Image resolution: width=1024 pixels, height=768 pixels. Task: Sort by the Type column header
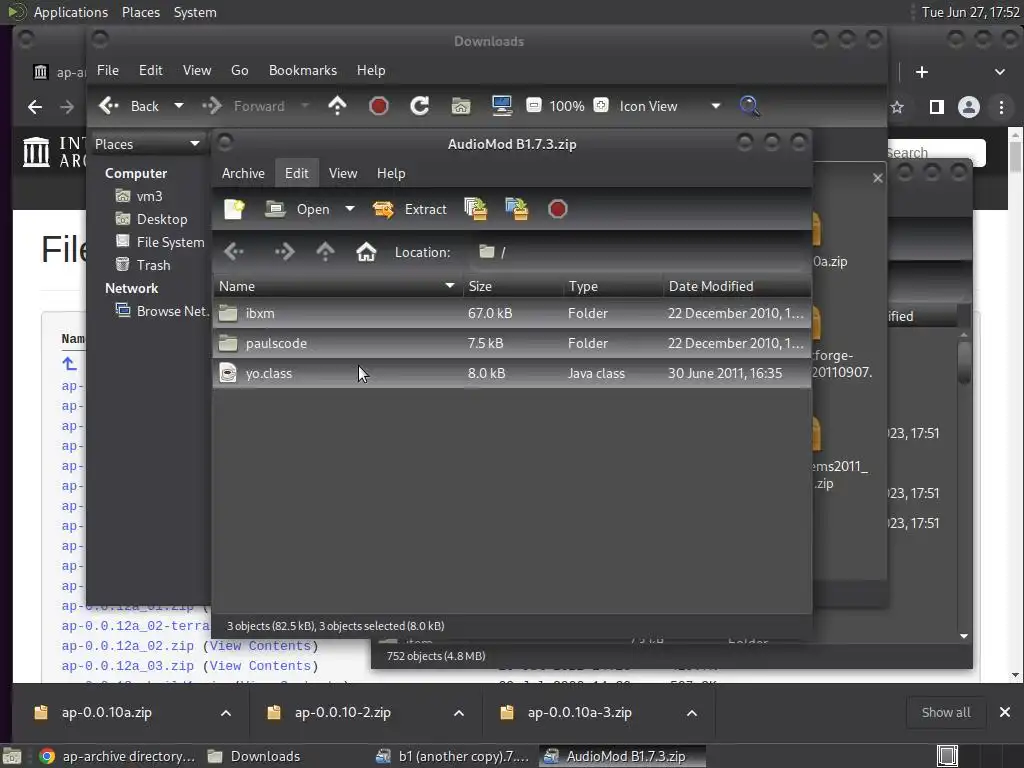click(x=613, y=286)
